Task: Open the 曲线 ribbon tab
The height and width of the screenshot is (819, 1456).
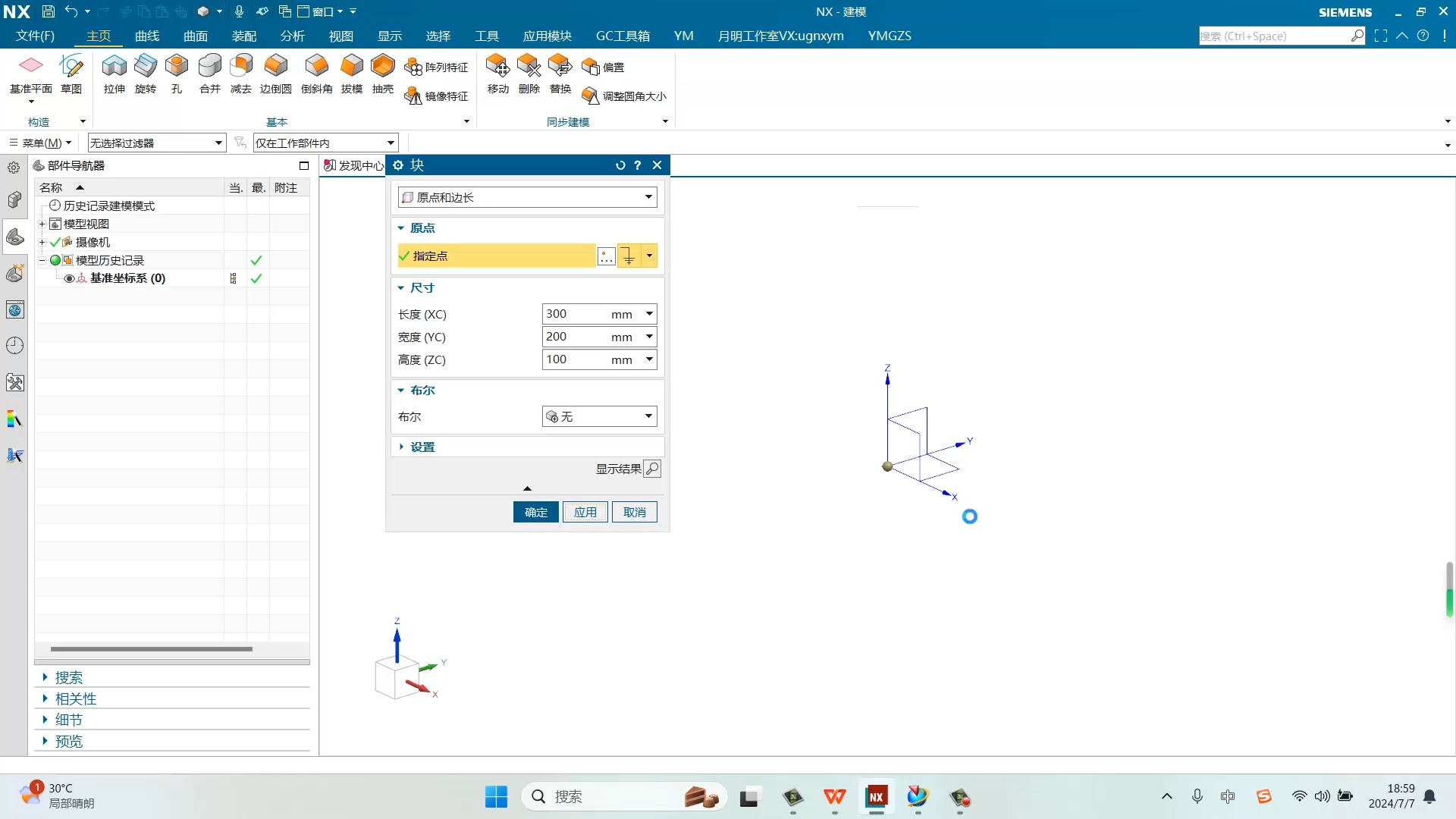Action: click(147, 36)
